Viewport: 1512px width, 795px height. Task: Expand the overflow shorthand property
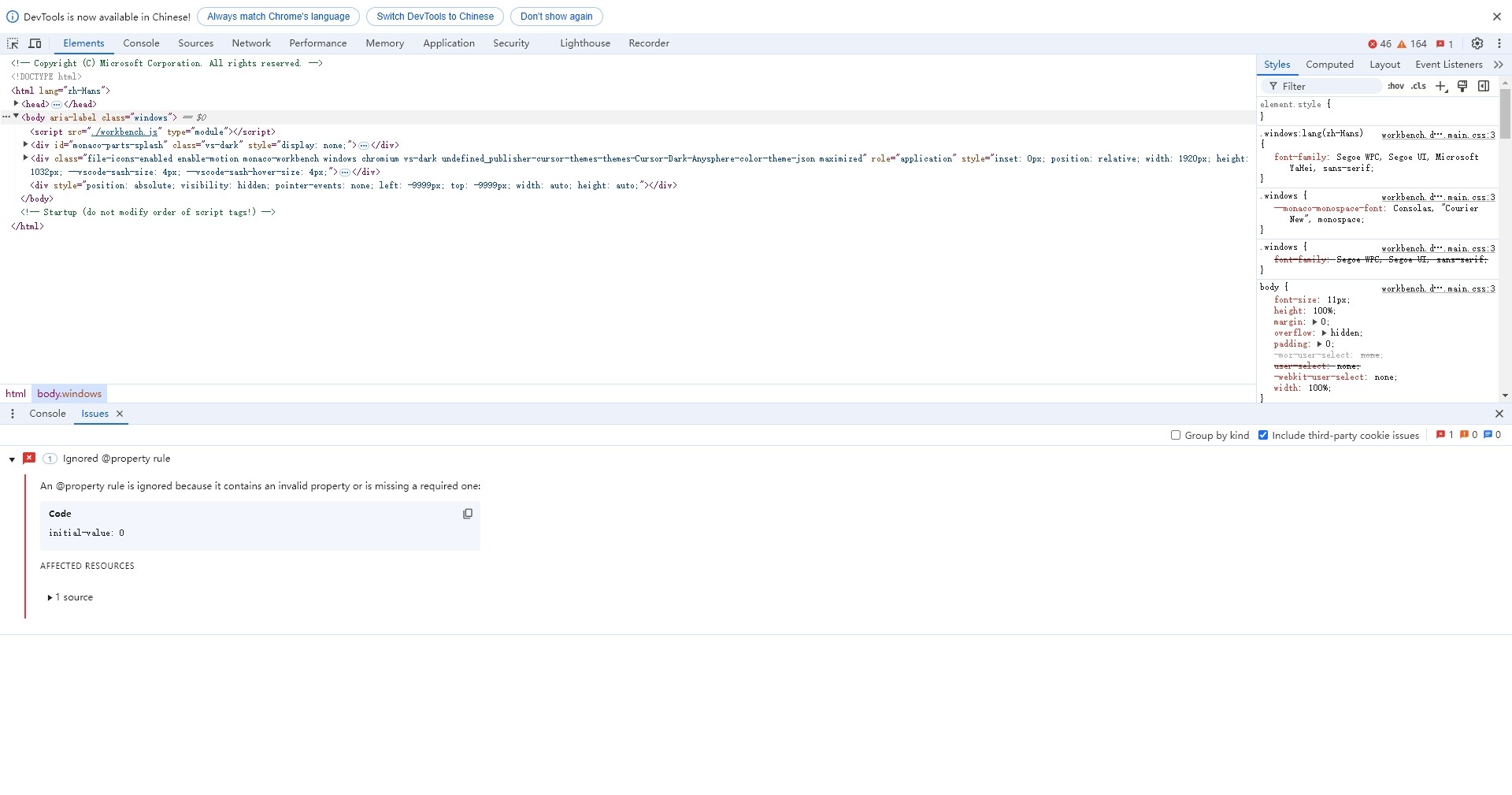(1324, 332)
